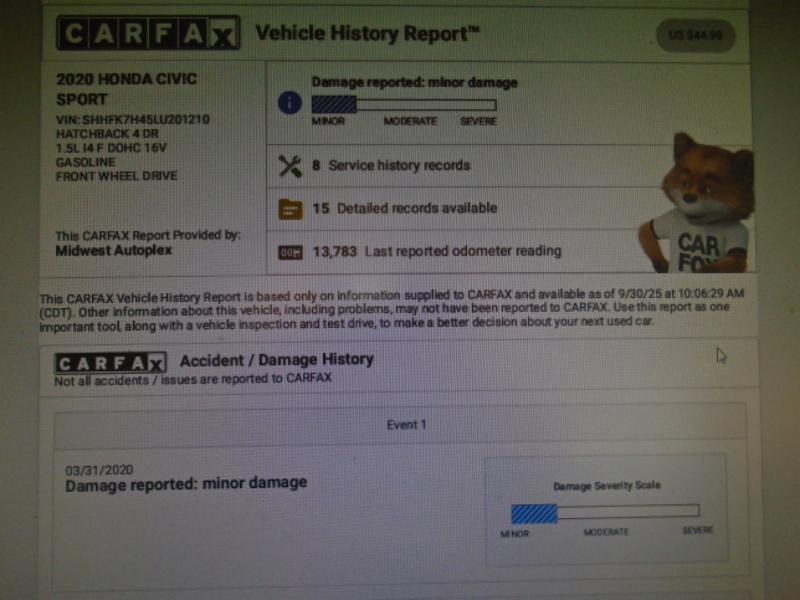The image size is (800, 600).
Task: Click the Accident / Damage History heading
Action: click(276, 360)
